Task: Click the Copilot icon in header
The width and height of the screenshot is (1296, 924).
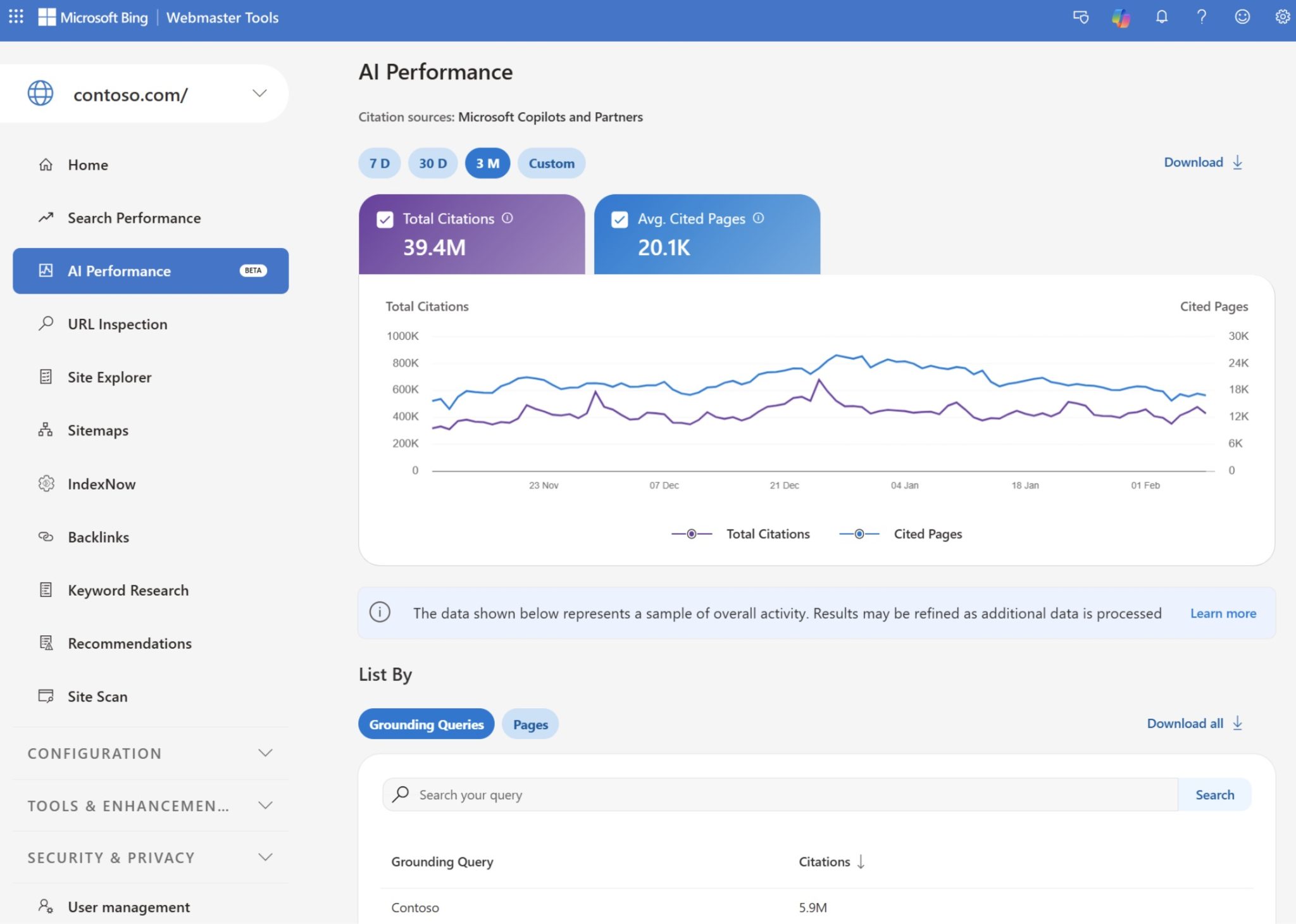Action: 1121,17
